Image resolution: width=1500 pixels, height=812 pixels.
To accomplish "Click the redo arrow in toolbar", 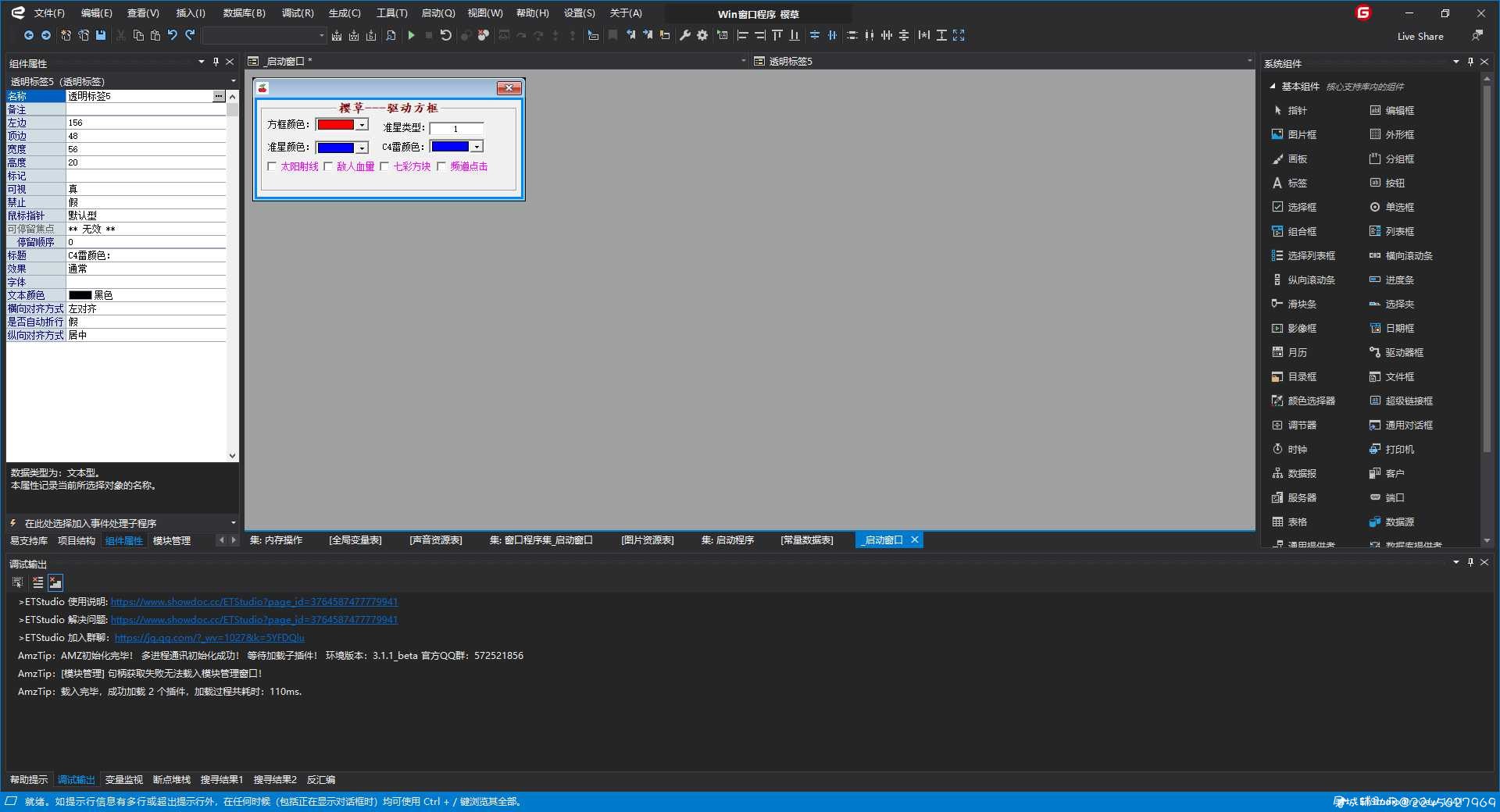I will click(x=190, y=35).
